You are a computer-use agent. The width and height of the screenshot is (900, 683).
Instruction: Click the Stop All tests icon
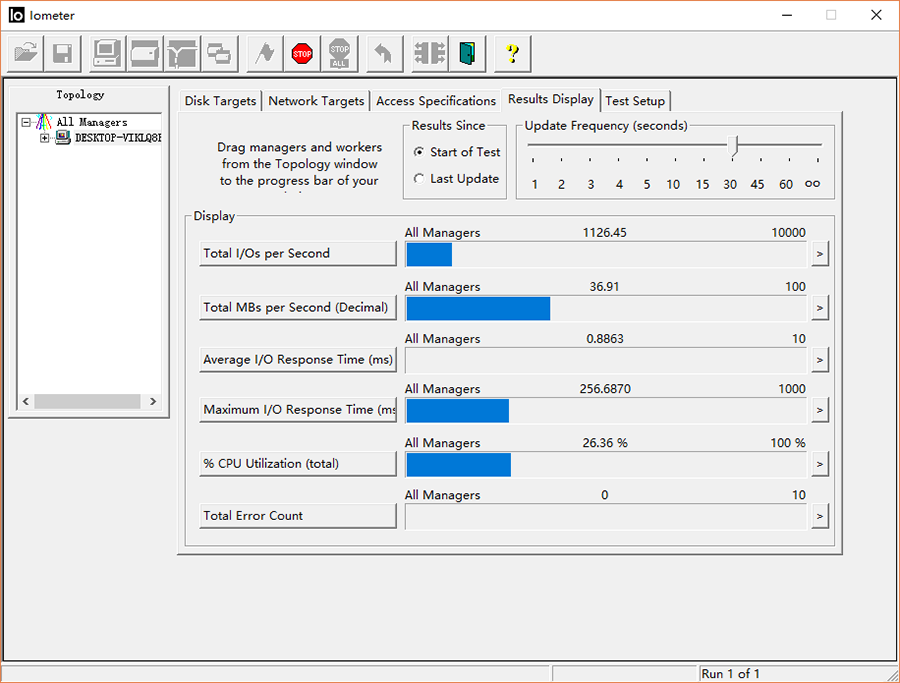(340, 54)
